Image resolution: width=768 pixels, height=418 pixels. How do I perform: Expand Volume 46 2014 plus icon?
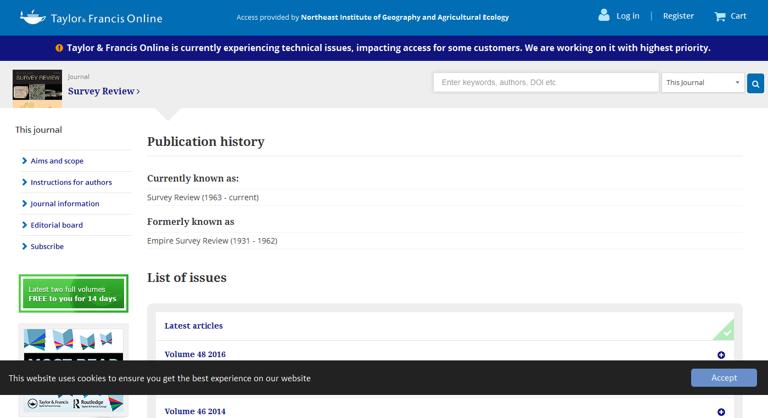coord(721,411)
